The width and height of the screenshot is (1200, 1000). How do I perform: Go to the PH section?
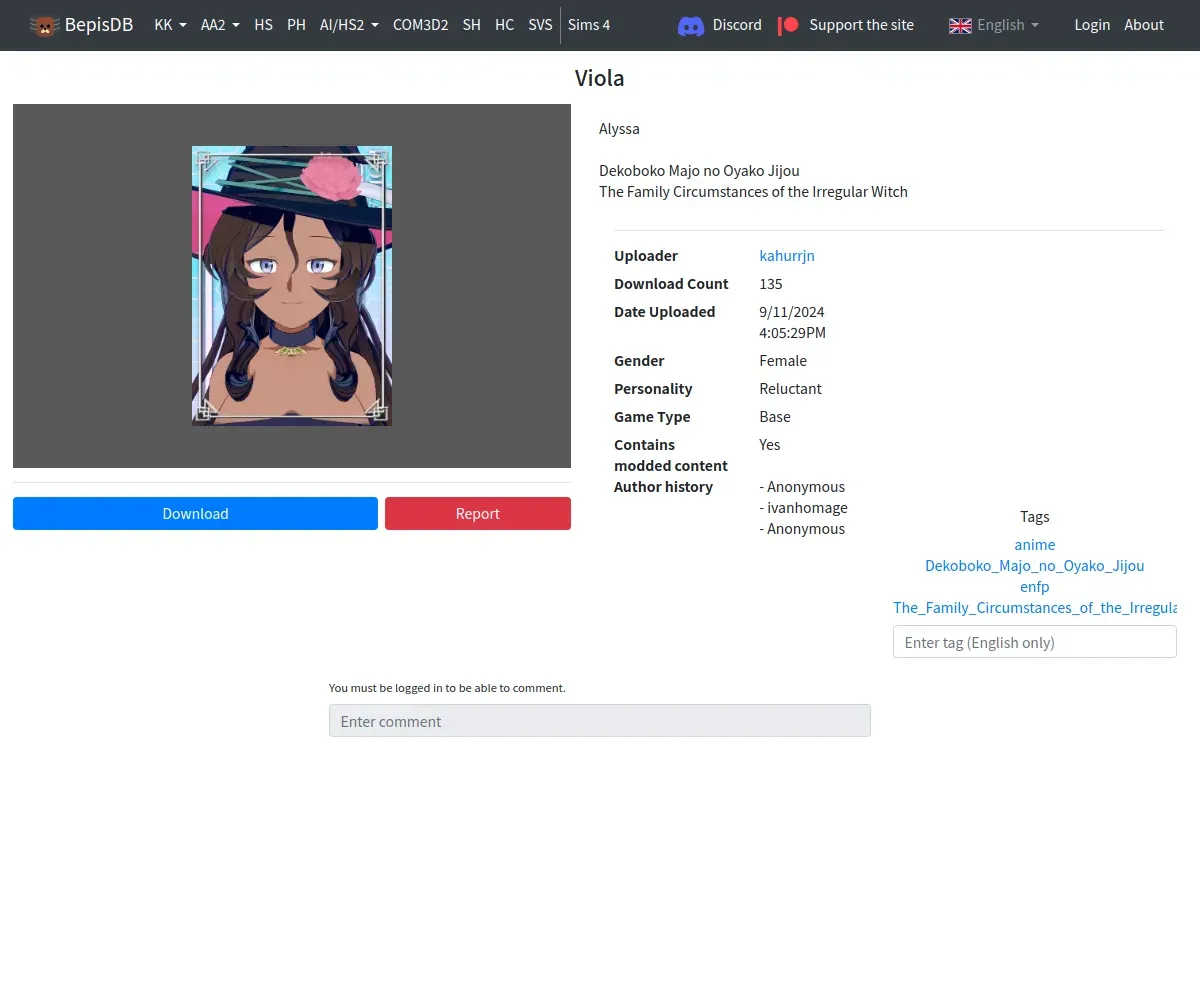pos(296,25)
